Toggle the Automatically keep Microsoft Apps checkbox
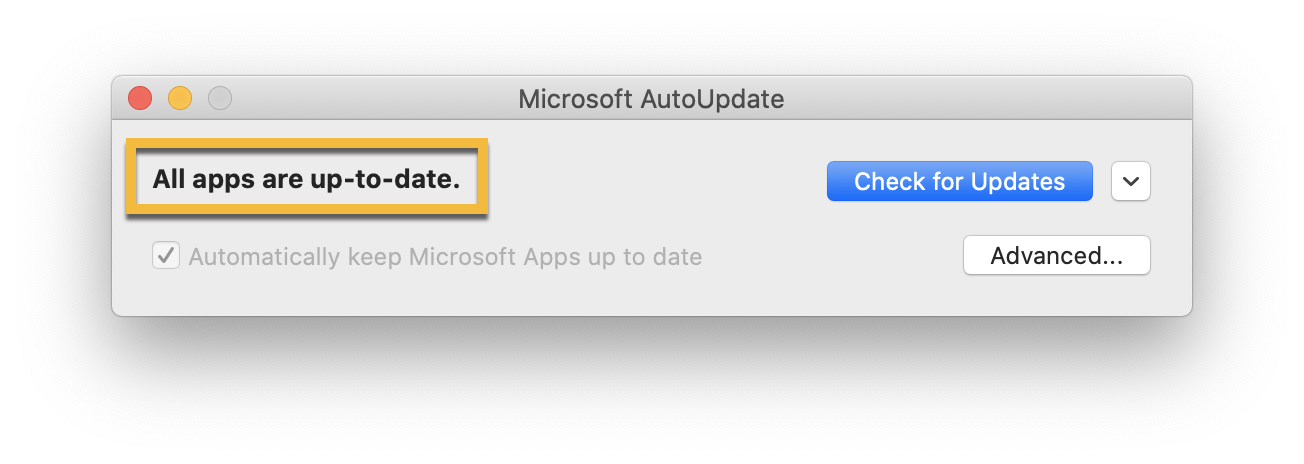The height and width of the screenshot is (464, 1304). [x=165, y=256]
